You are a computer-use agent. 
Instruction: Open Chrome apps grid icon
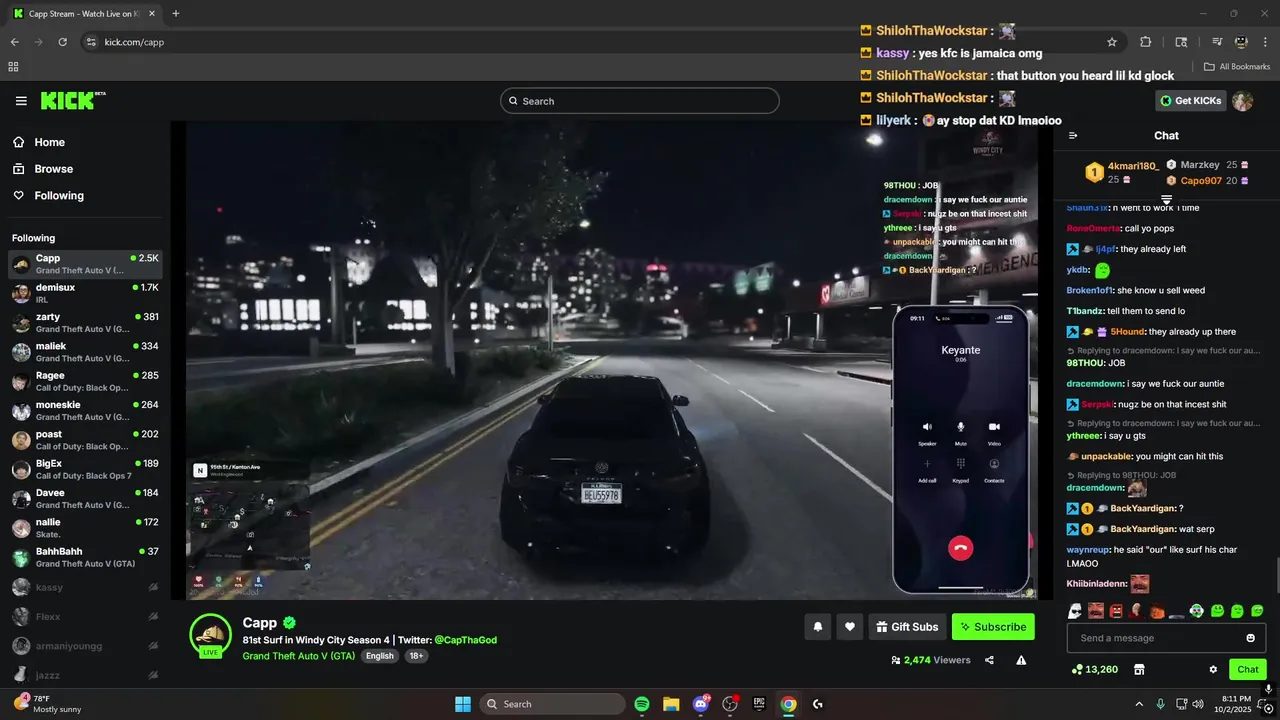click(13, 67)
